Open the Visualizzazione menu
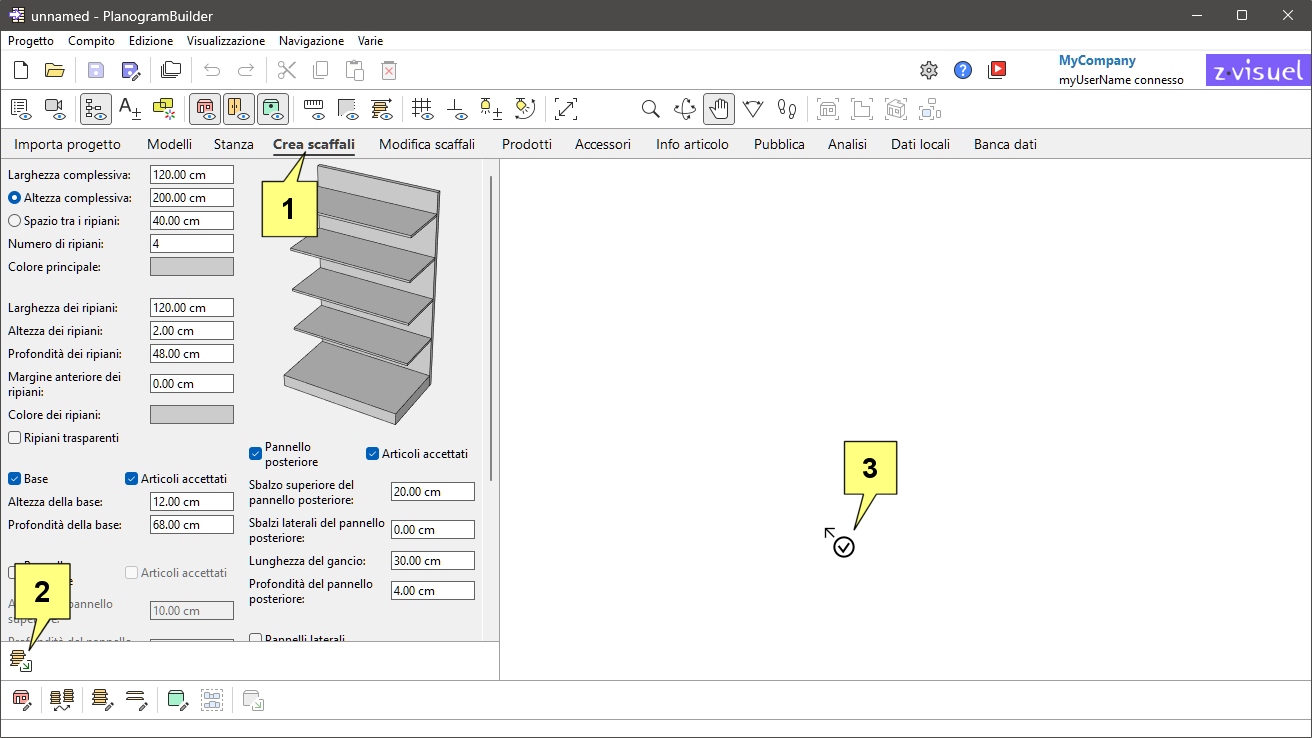 pos(226,41)
